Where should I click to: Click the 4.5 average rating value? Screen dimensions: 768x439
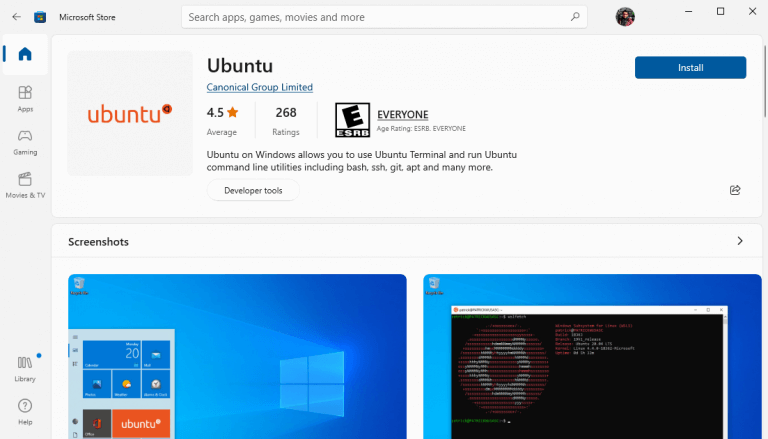click(215, 113)
